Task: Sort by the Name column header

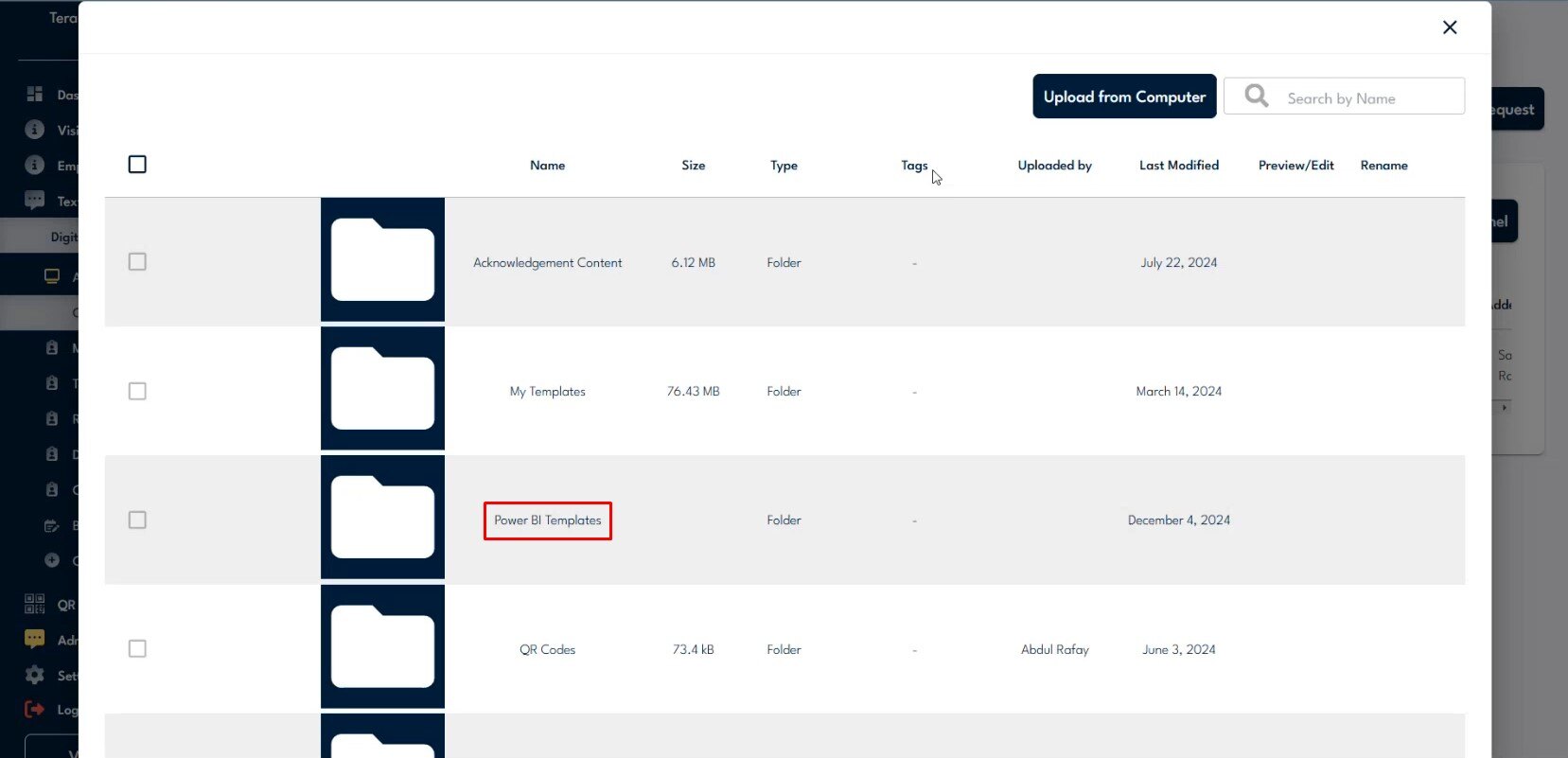Action: click(x=547, y=166)
